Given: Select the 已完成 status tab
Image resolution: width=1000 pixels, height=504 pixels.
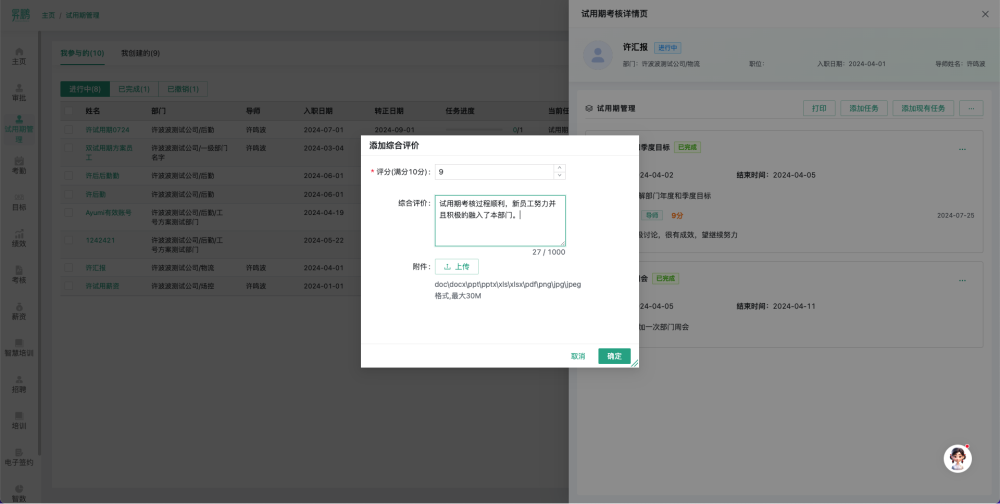Looking at the screenshot, I should pyautogui.click(x=133, y=89).
